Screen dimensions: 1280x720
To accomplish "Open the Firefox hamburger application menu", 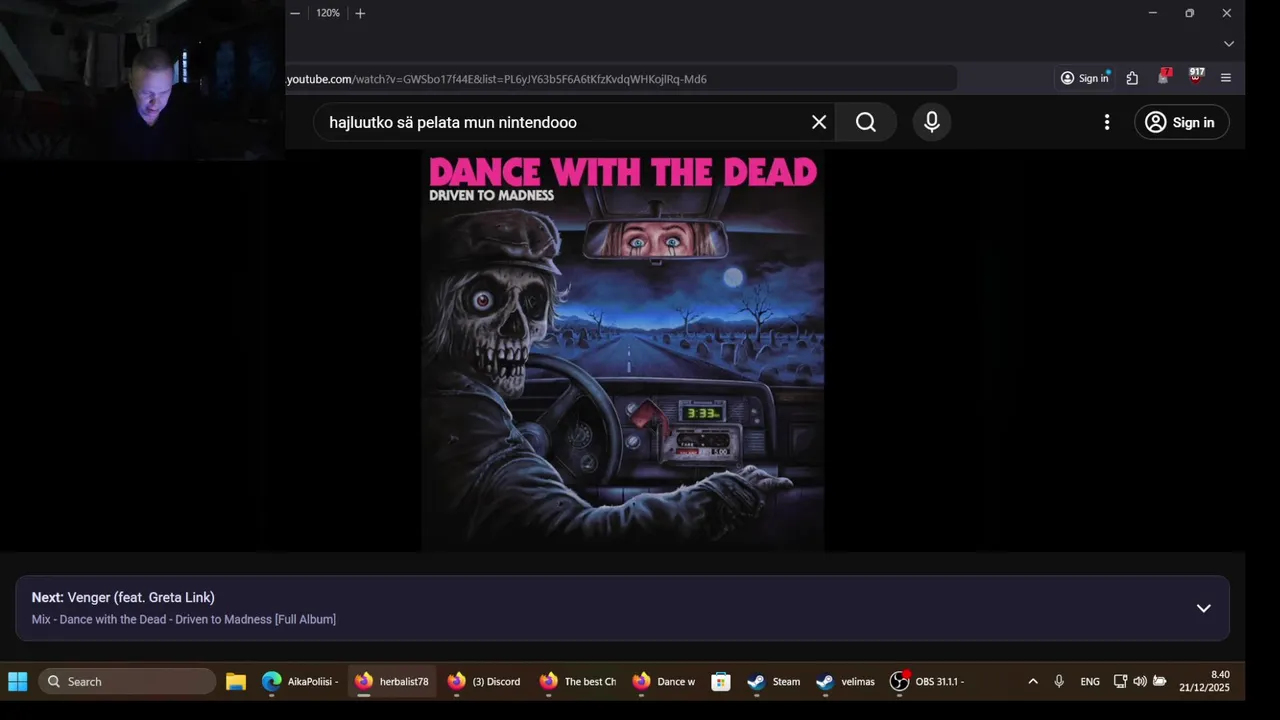I will [1226, 78].
